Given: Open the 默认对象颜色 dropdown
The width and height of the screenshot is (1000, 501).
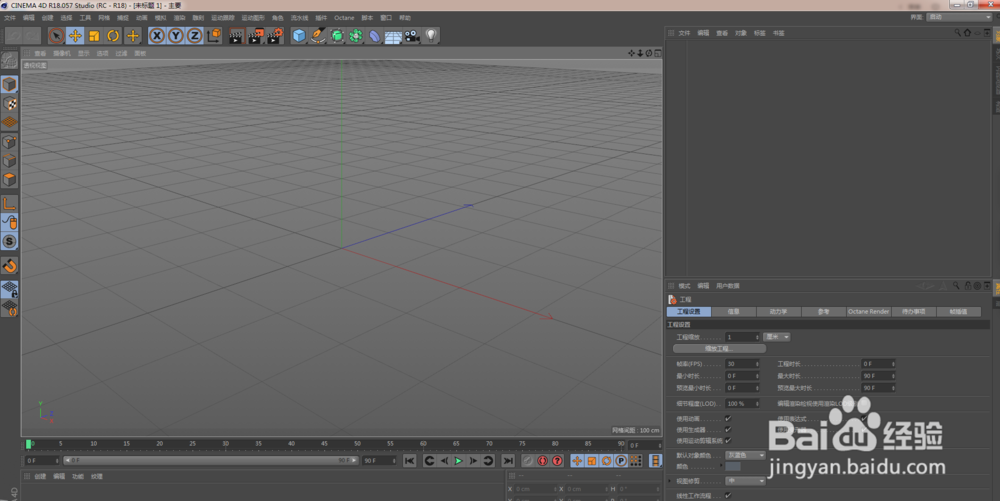Looking at the screenshot, I should pos(746,455).
